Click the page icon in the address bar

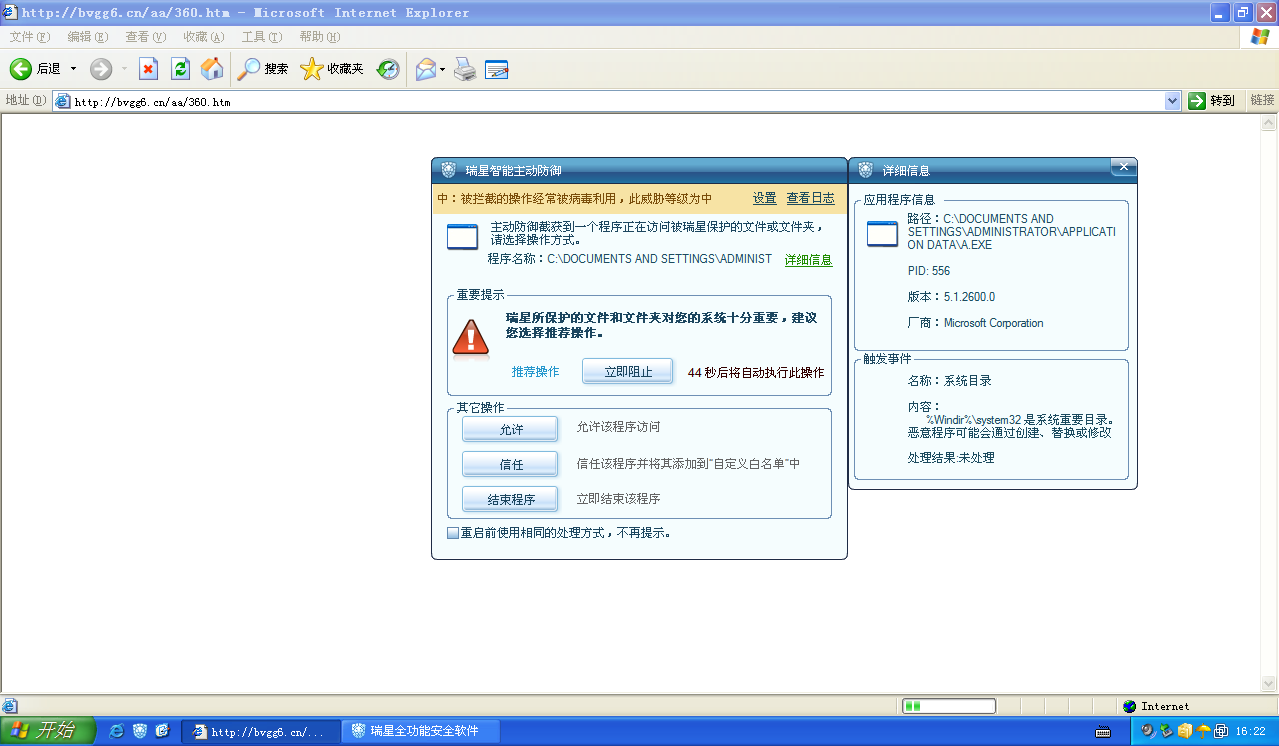pos(63,101)
